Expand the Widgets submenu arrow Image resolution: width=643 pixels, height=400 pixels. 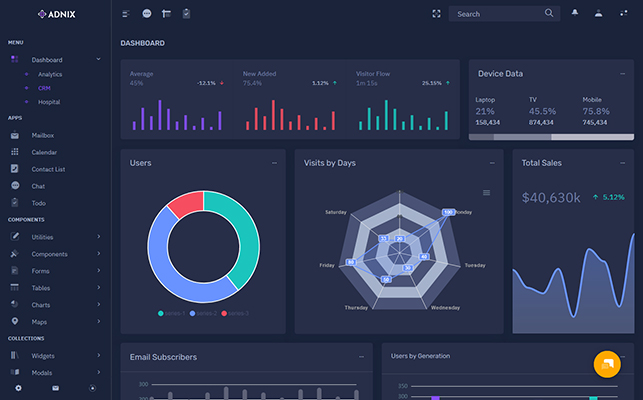[99, 355]
